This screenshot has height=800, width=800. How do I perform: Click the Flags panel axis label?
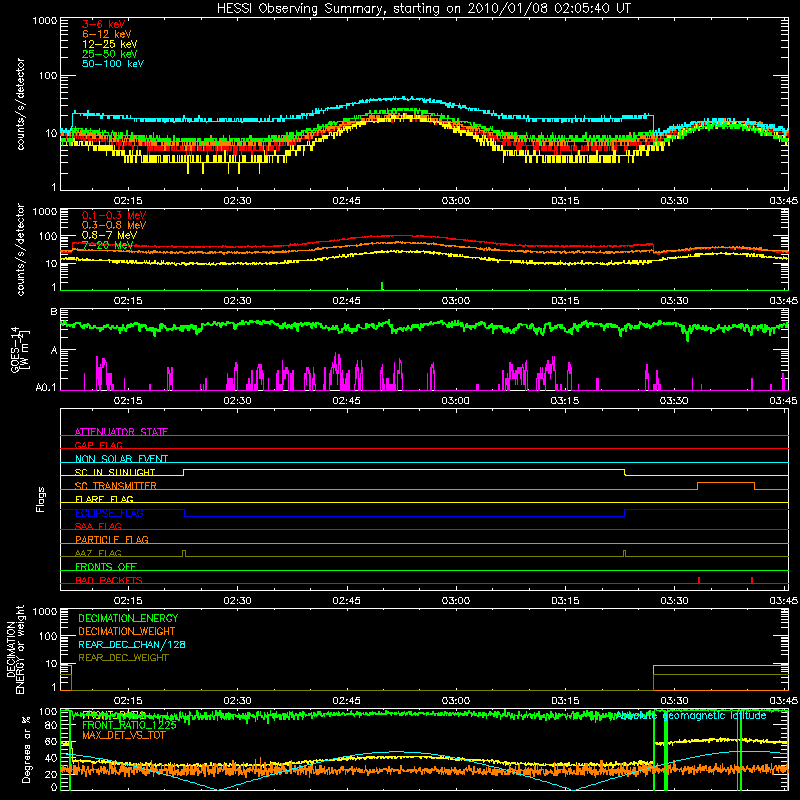[41, 499]
